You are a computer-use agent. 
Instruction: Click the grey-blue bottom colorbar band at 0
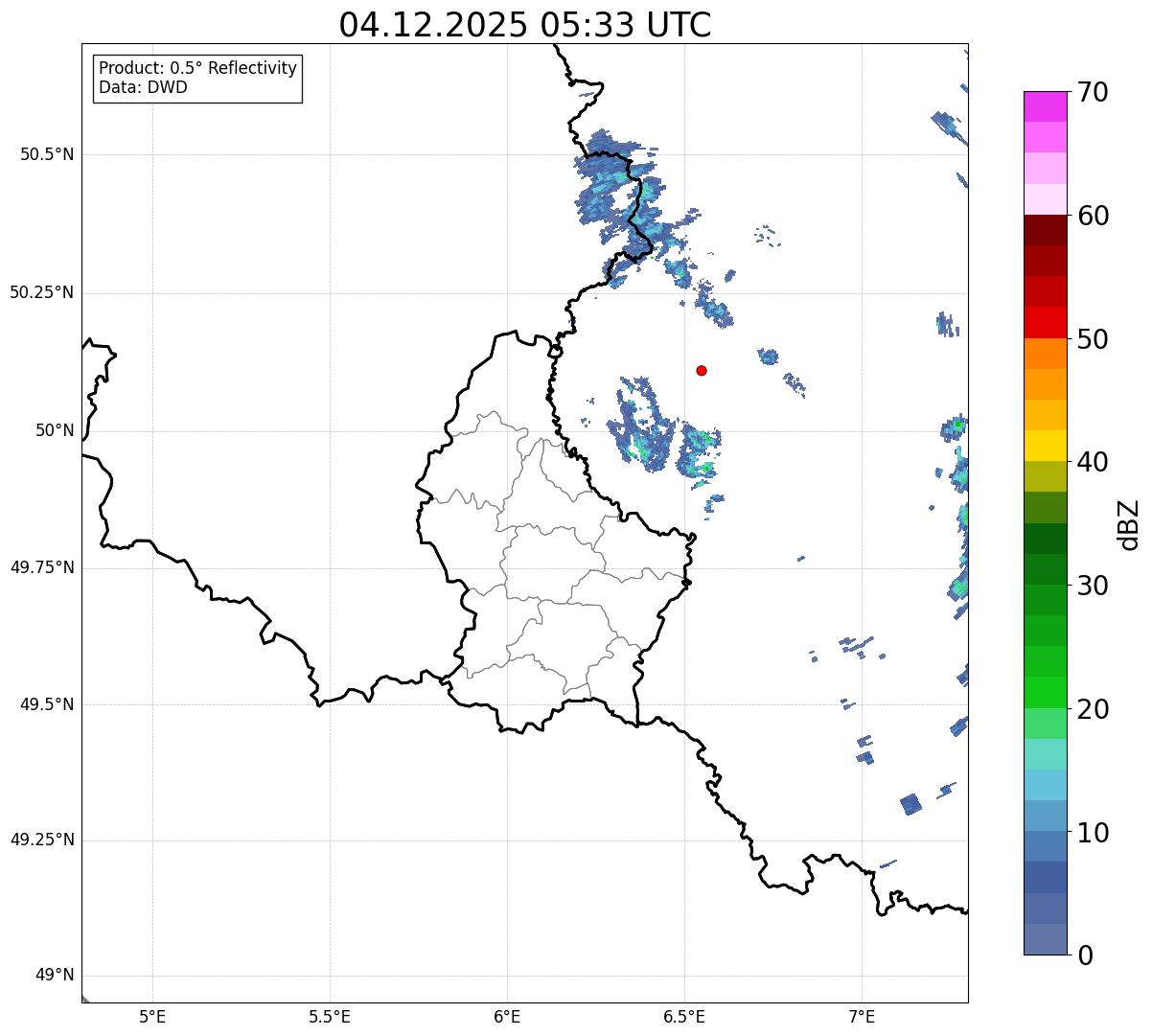click(x=1046, y=939)
